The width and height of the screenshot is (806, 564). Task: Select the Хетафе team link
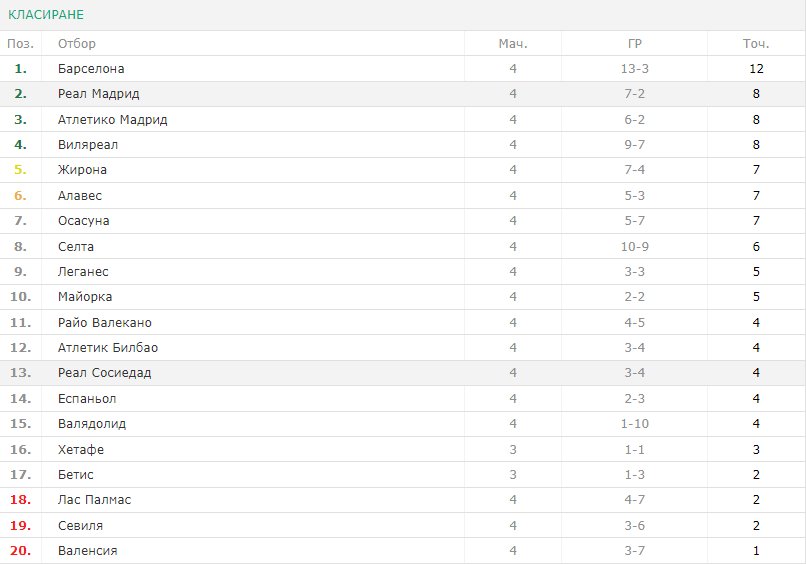(81, 450)
